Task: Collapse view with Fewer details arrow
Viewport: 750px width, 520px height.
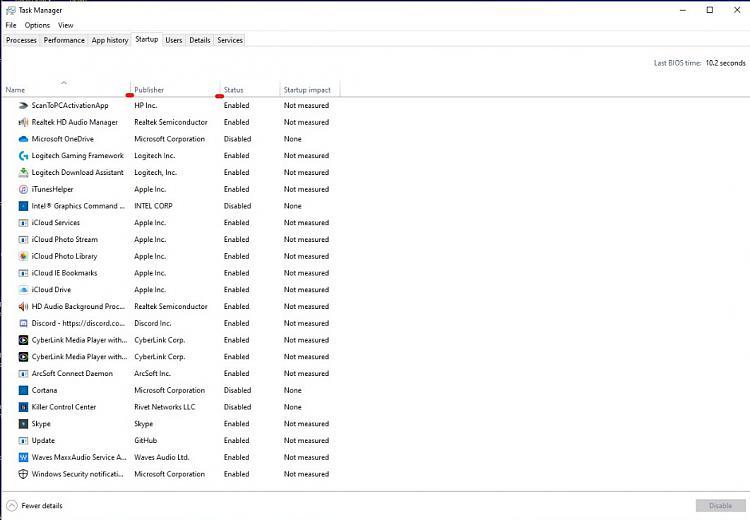Action: (x=12, y=505)
